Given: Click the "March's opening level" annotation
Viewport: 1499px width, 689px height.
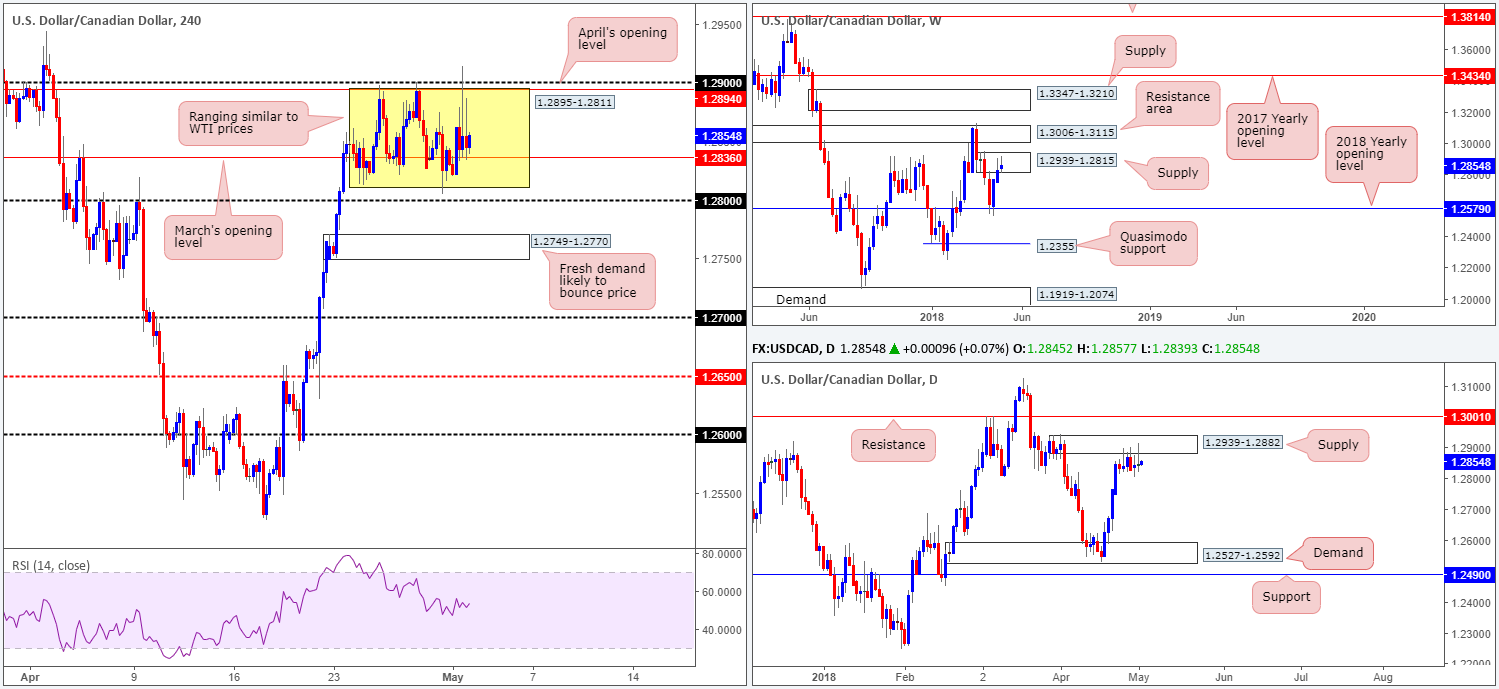Looking at the screenshot, I should click(x=223, y=238).
